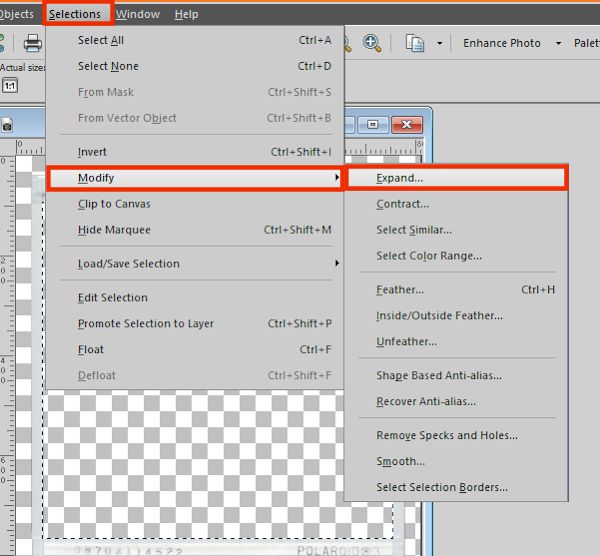This screenshot has height=556, width=600.
Task: Click the document copy icon in toolbar
Action: [x=415, y=43]
